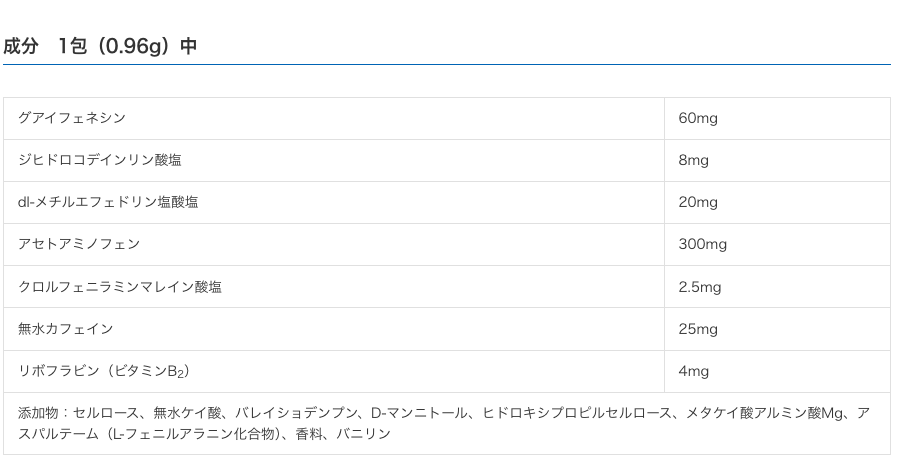This screenshot has height=460, width=902.
Task: Click the 1包（0.96g）中 heading text
Action: point(127,46)
